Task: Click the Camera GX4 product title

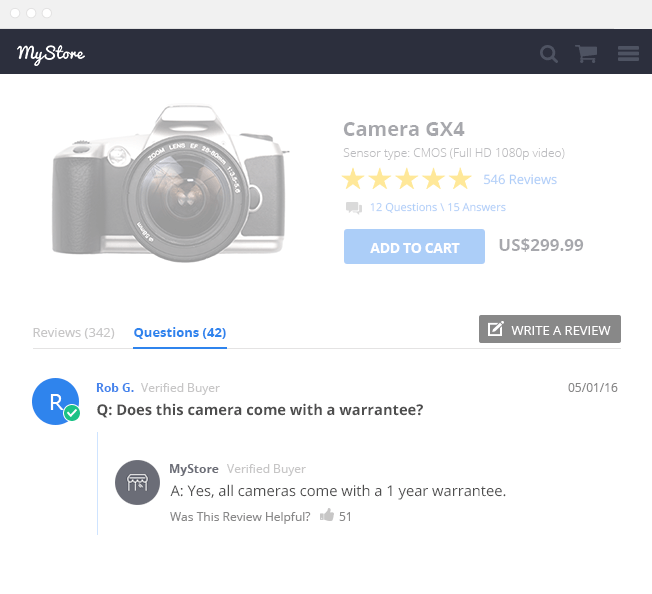Action: click(x=403, y=129)
